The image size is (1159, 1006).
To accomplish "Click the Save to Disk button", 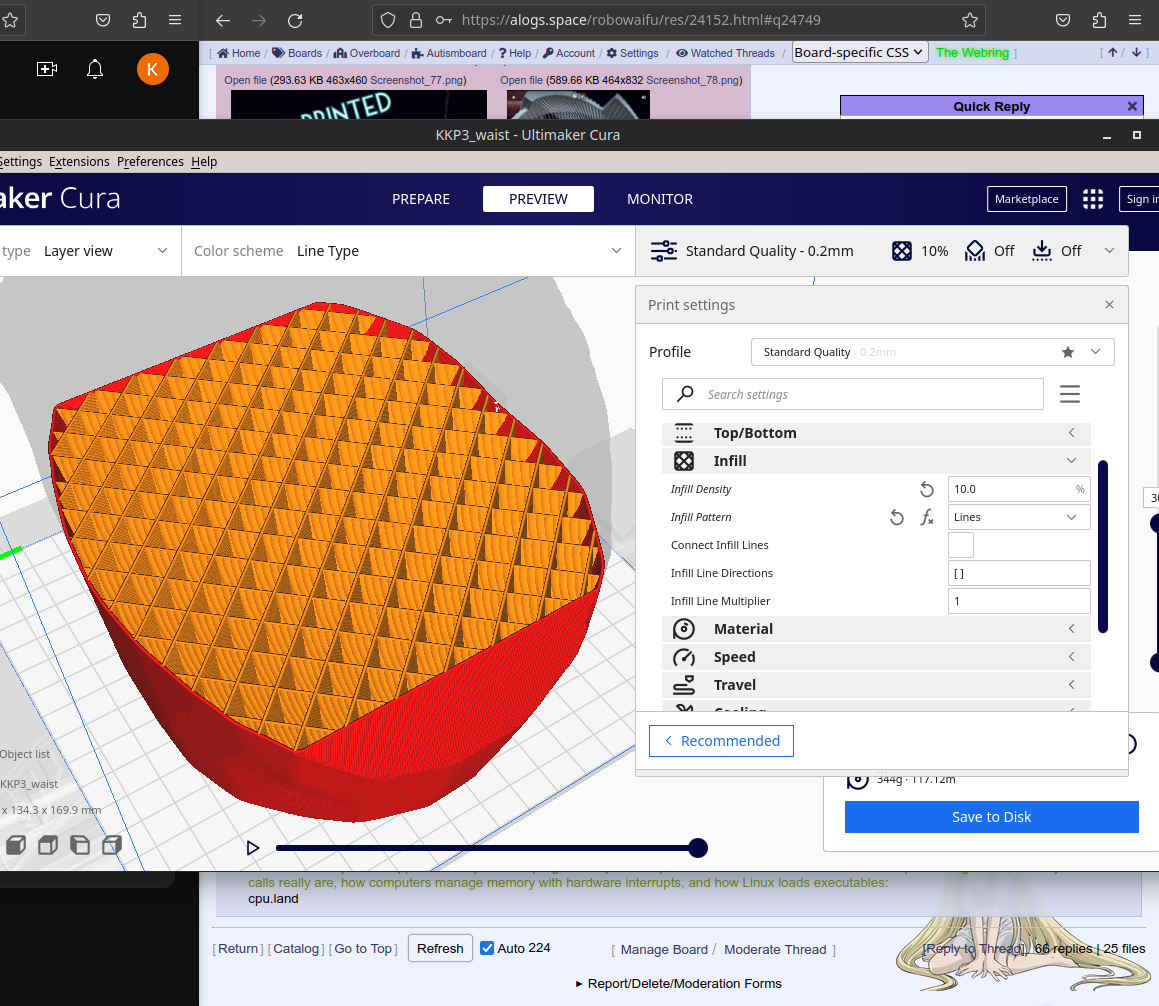I will [991, 817].
